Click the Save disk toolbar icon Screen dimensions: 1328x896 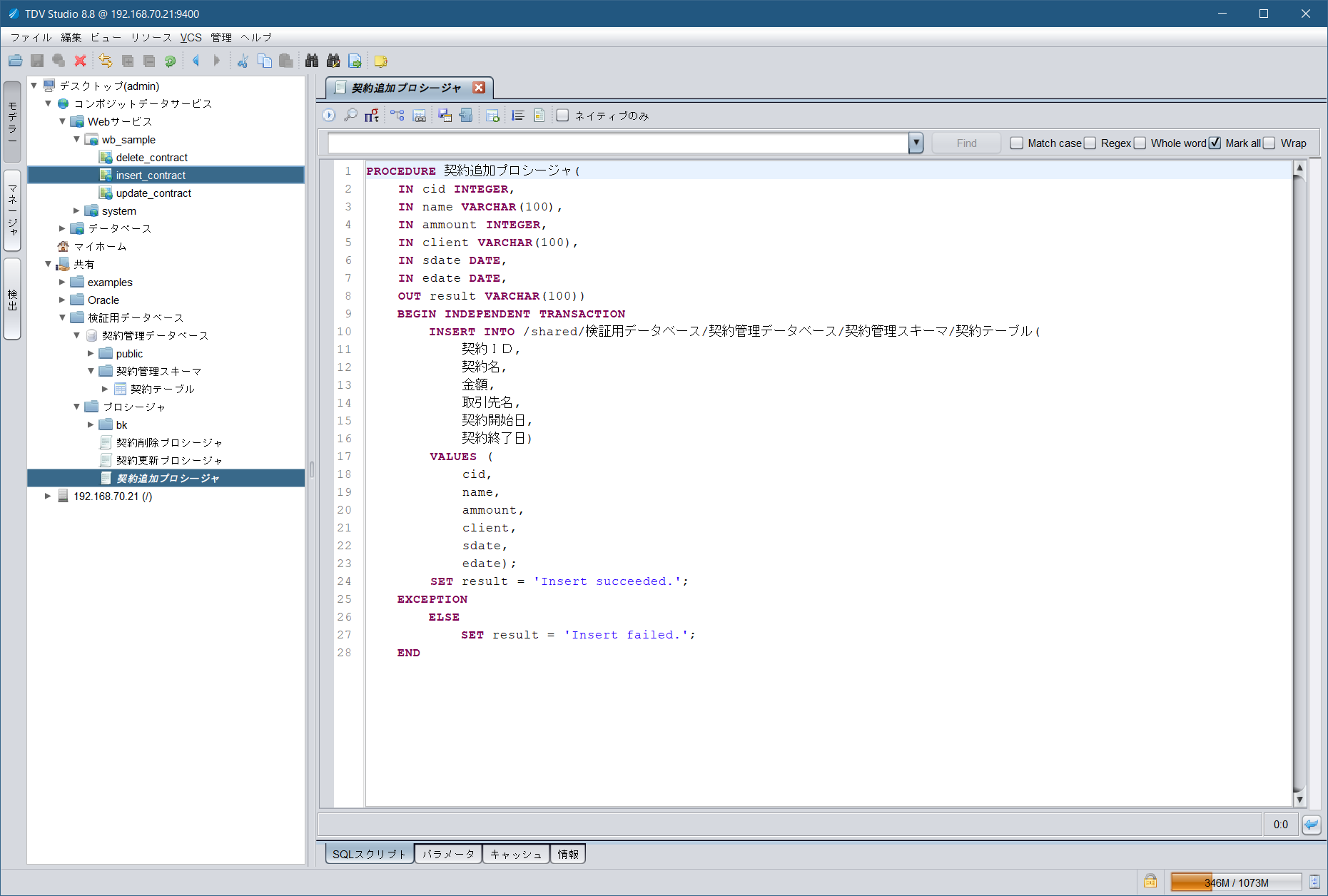coord(37,61)
